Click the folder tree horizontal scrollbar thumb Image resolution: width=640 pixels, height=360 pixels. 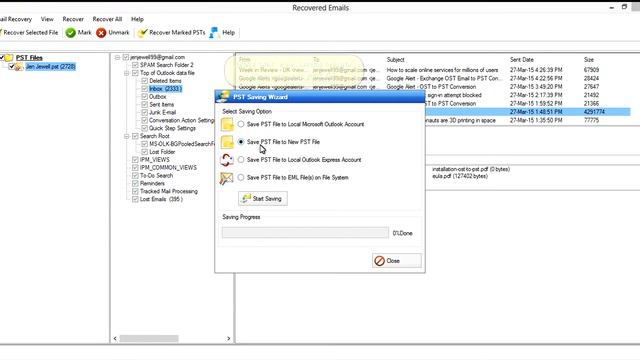(149, 338)
